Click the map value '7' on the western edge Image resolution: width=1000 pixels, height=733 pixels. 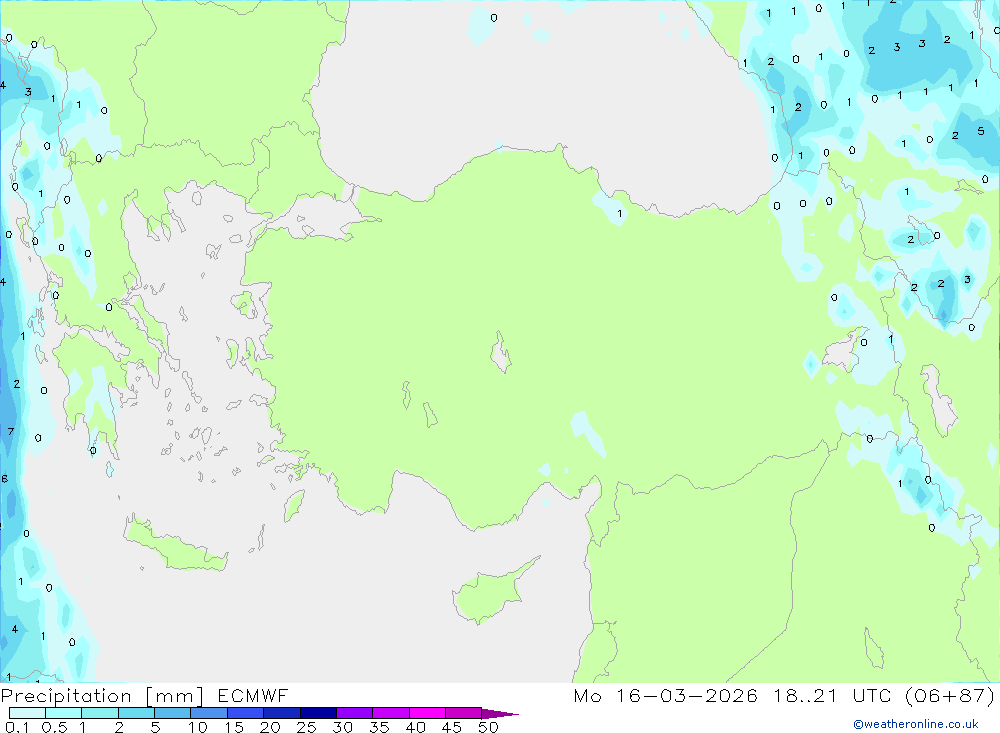11,432
